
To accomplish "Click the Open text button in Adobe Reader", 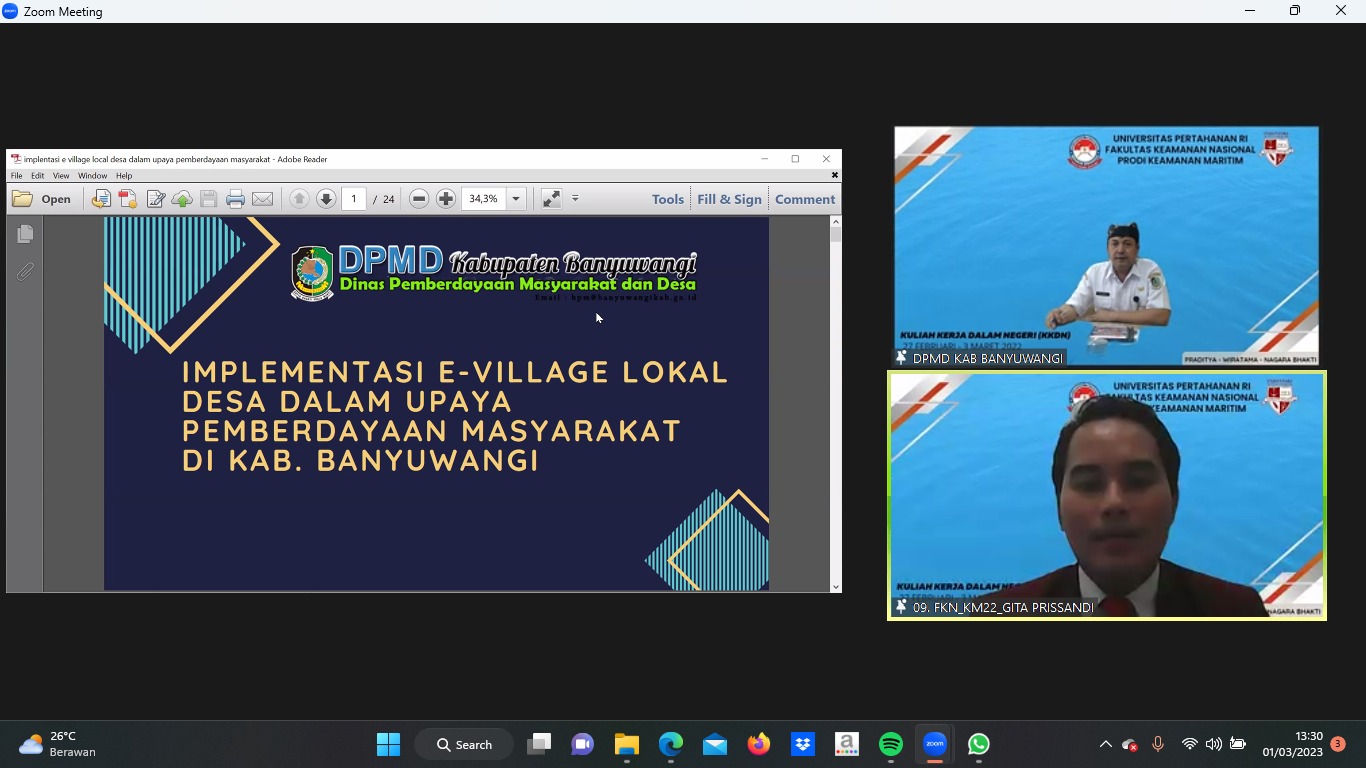I will [x=56, y=199].
